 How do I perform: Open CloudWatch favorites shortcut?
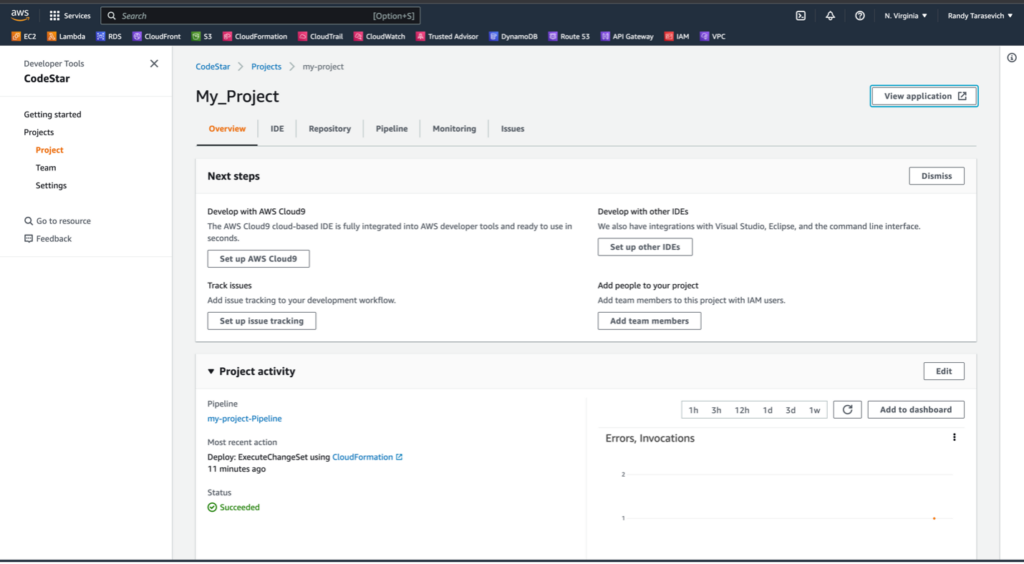click(x=380, y=37)
